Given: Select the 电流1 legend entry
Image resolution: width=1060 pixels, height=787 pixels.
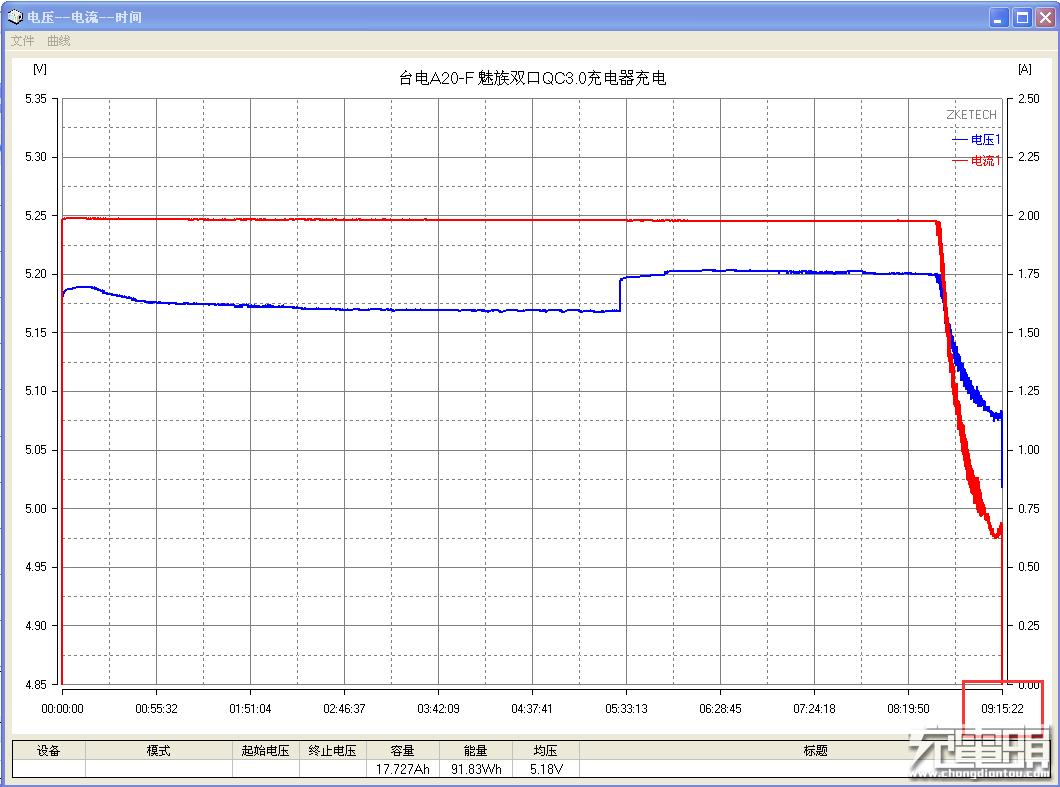Looking at the screenshot, I should (x=977, y=160).
